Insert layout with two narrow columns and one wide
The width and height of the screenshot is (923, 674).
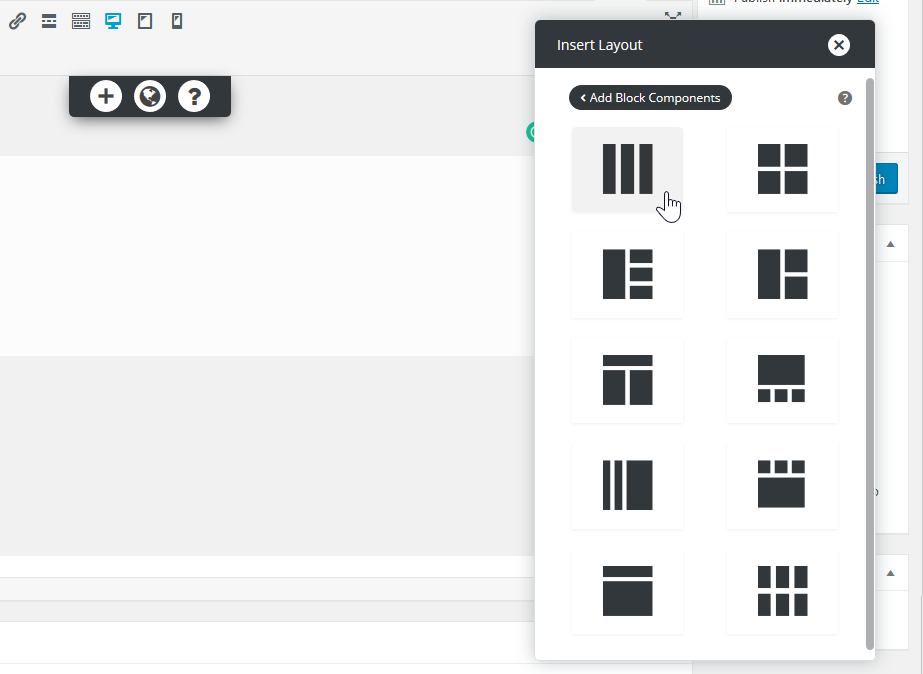tap(627, 486)
